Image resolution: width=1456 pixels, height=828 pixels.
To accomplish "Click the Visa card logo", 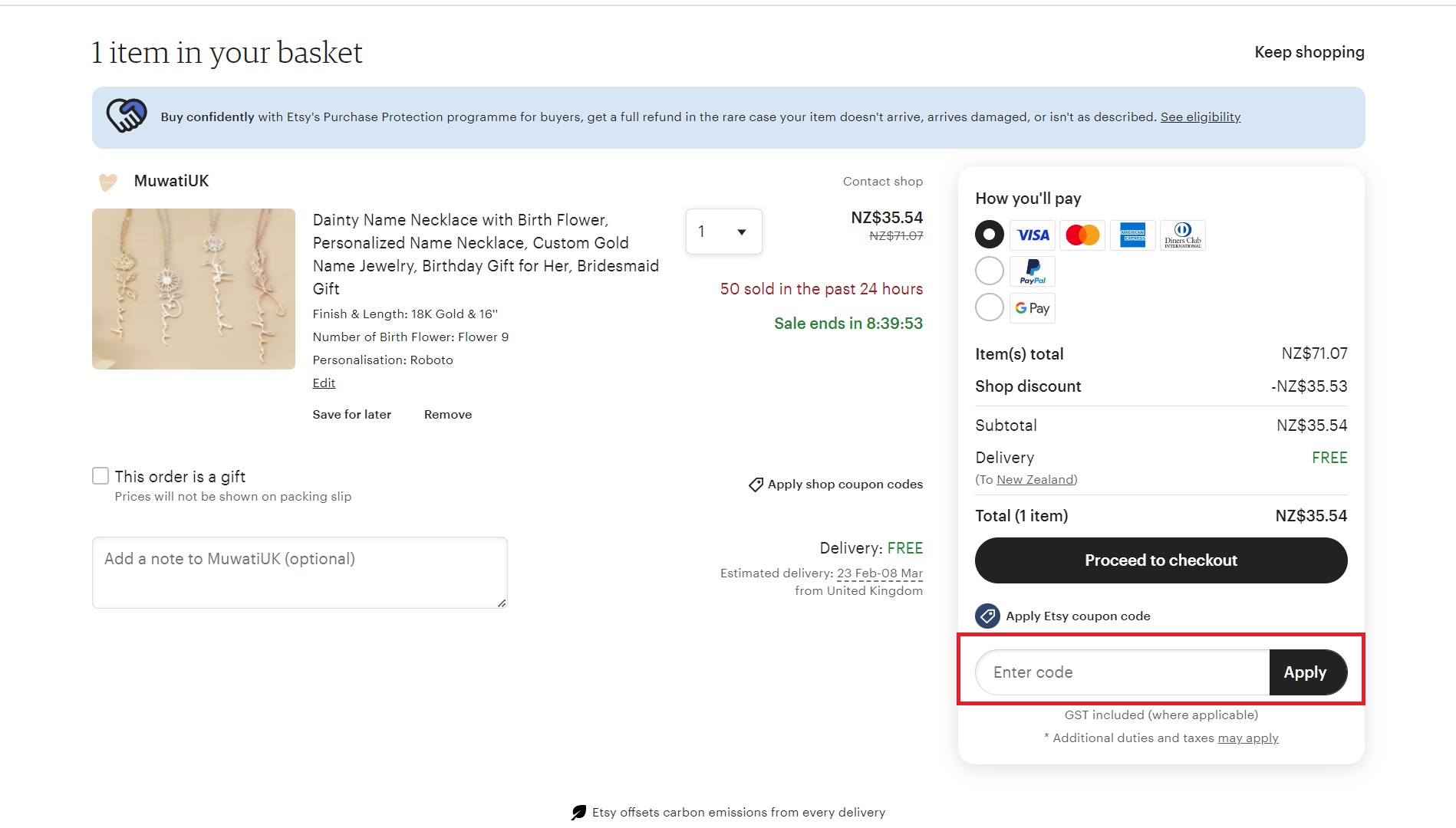I will tap(1033, 235).
